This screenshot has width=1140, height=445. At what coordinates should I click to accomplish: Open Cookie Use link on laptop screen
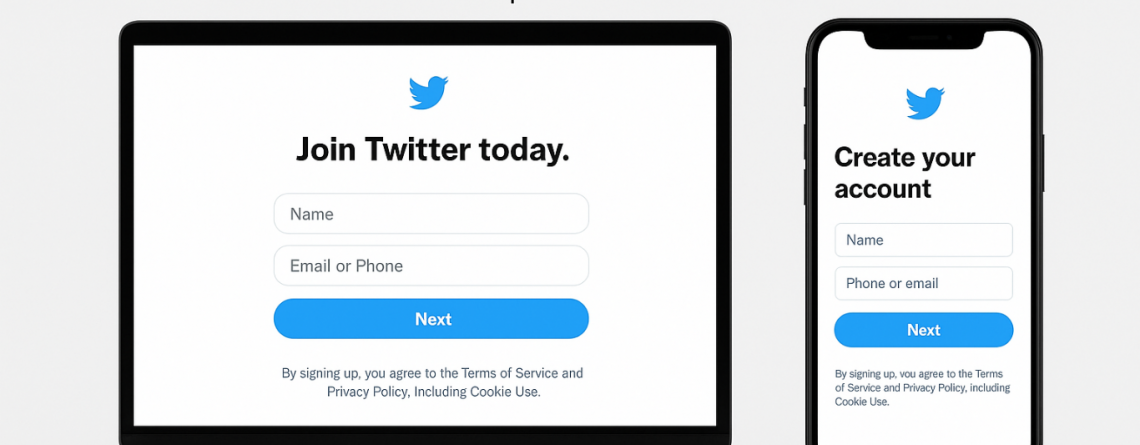click(x=503, y=392)
